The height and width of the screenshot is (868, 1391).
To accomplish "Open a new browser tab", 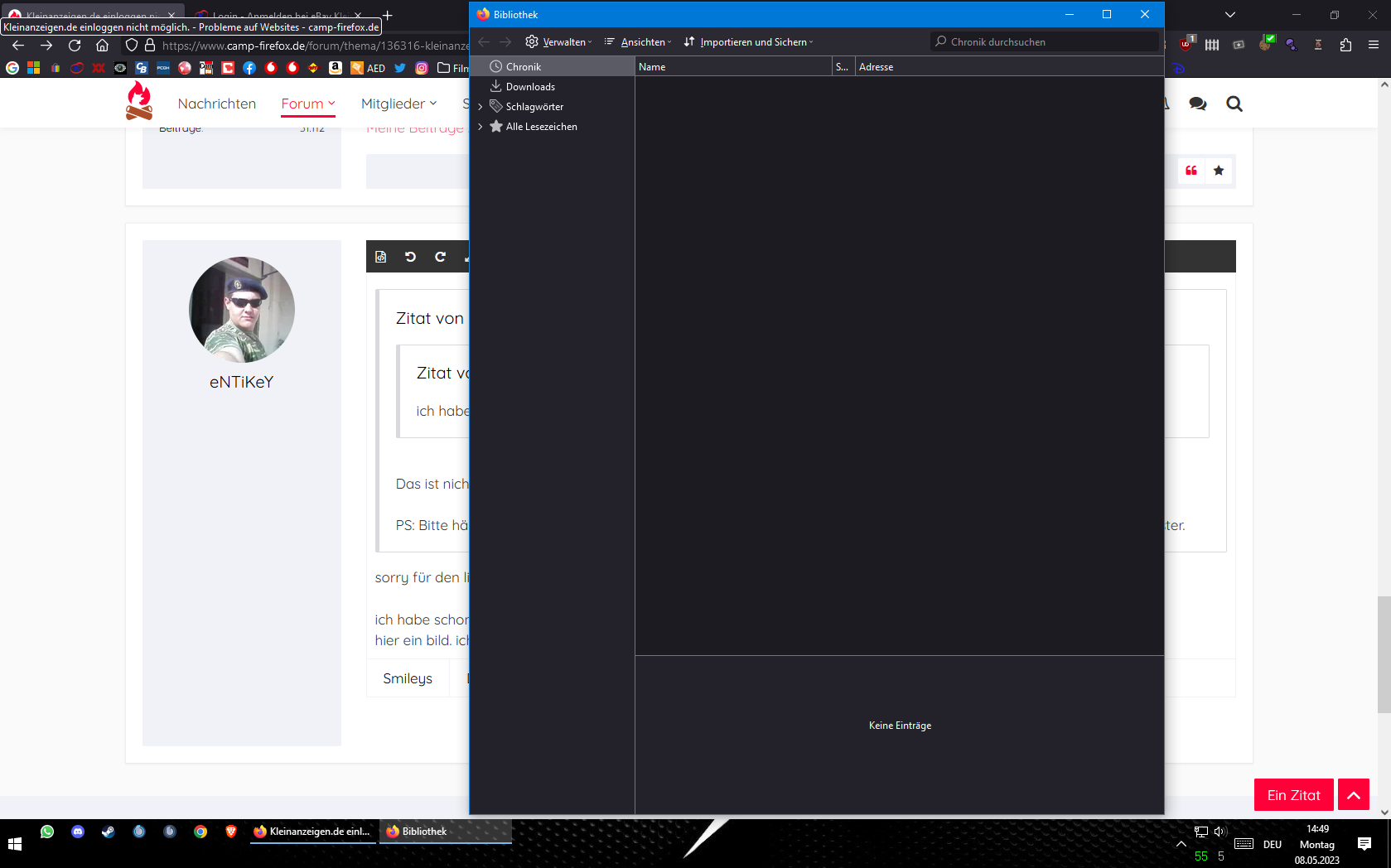I will [x=387, y=15].
